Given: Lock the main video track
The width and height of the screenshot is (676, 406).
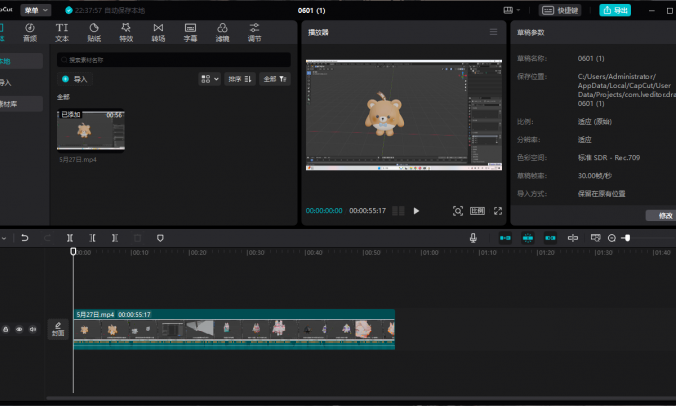Looking at the screenshot, I should click(6, 329).
